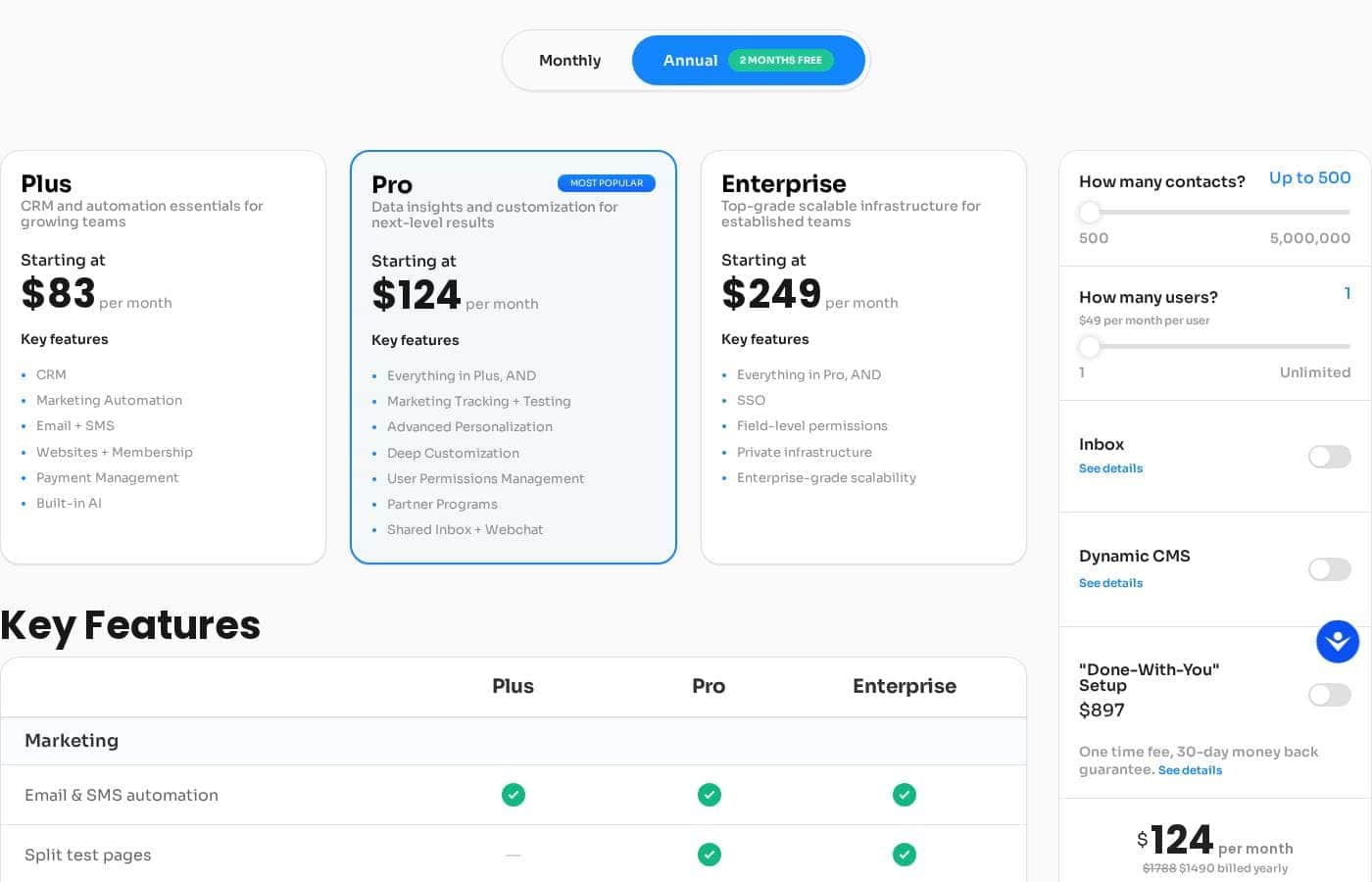Click the contacts slider handle
Image resolution: width=1372 pixels, height=882 pixels.
click(x=1089, y=212)
